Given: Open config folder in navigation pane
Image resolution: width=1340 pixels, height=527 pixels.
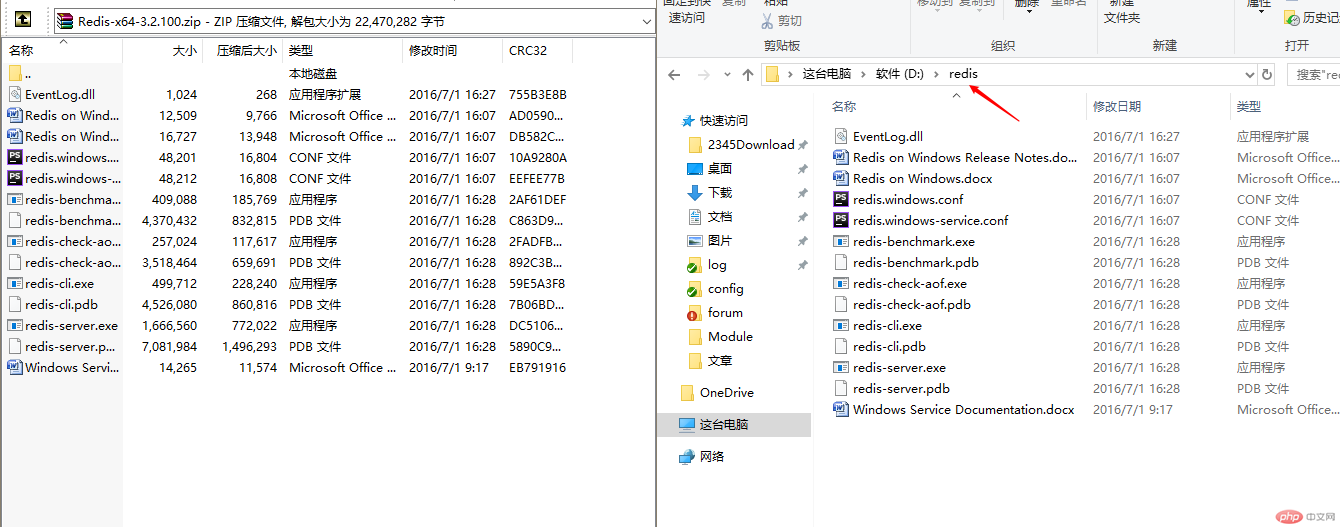Looking at the screenshot, I should pyautogui.click(x=727, y=288).
